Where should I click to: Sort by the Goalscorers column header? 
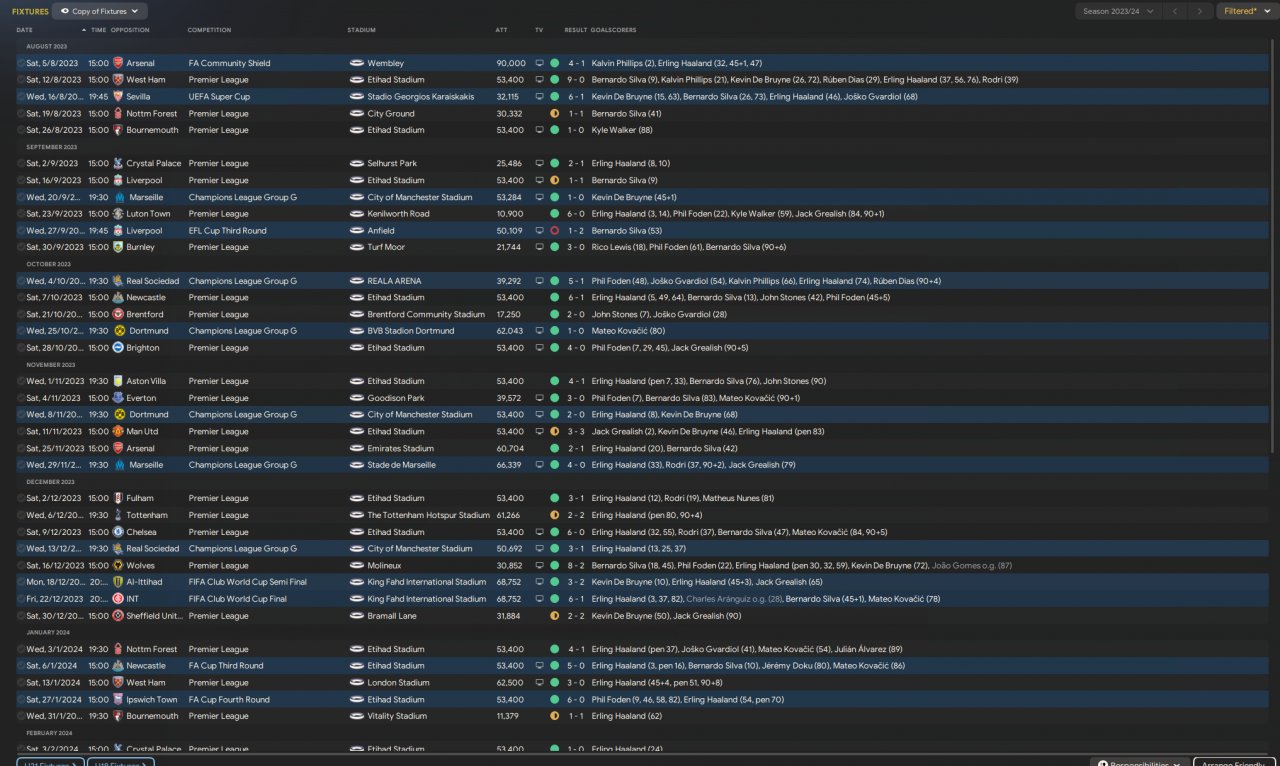coord(614,30)
